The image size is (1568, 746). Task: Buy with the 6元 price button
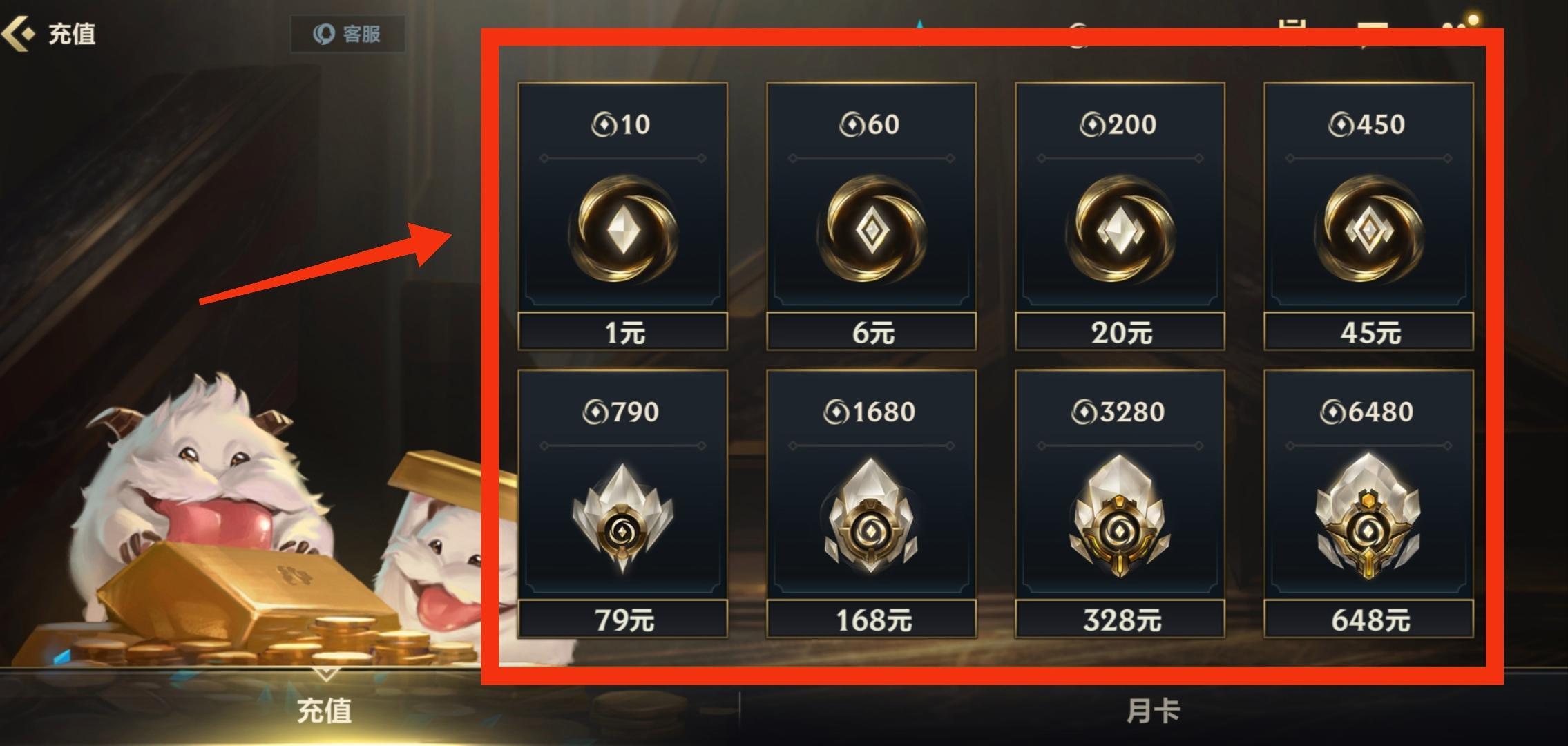pos(872,332)
